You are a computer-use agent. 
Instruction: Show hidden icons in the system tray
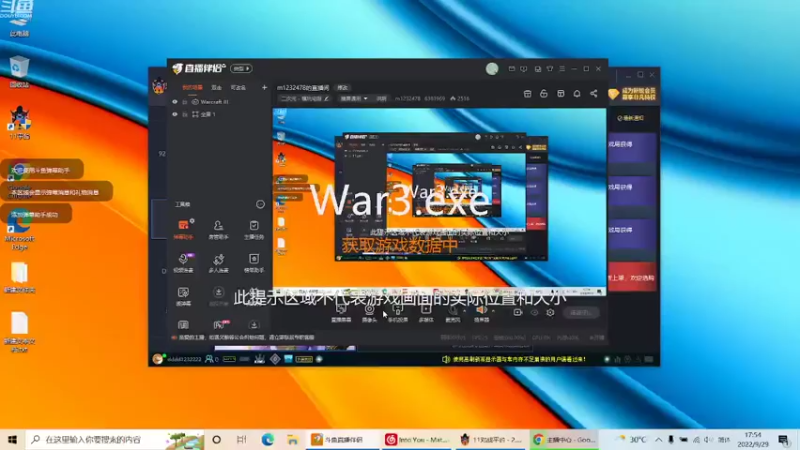(659, 439)
